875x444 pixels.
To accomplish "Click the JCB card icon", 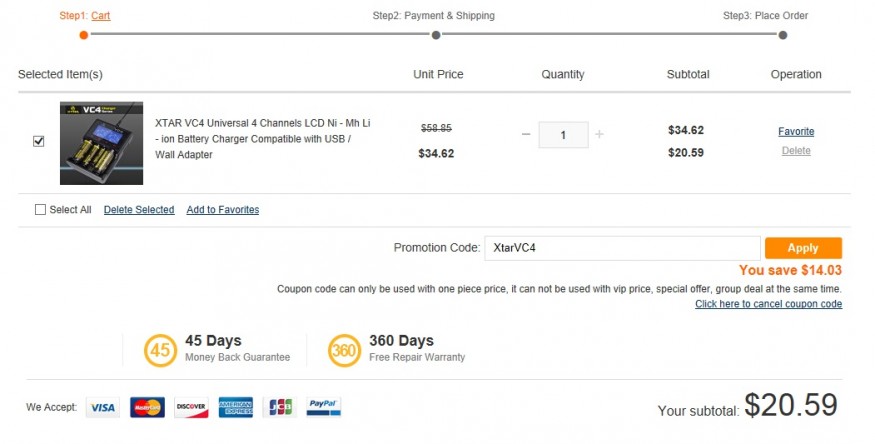I will click(280, 407).
